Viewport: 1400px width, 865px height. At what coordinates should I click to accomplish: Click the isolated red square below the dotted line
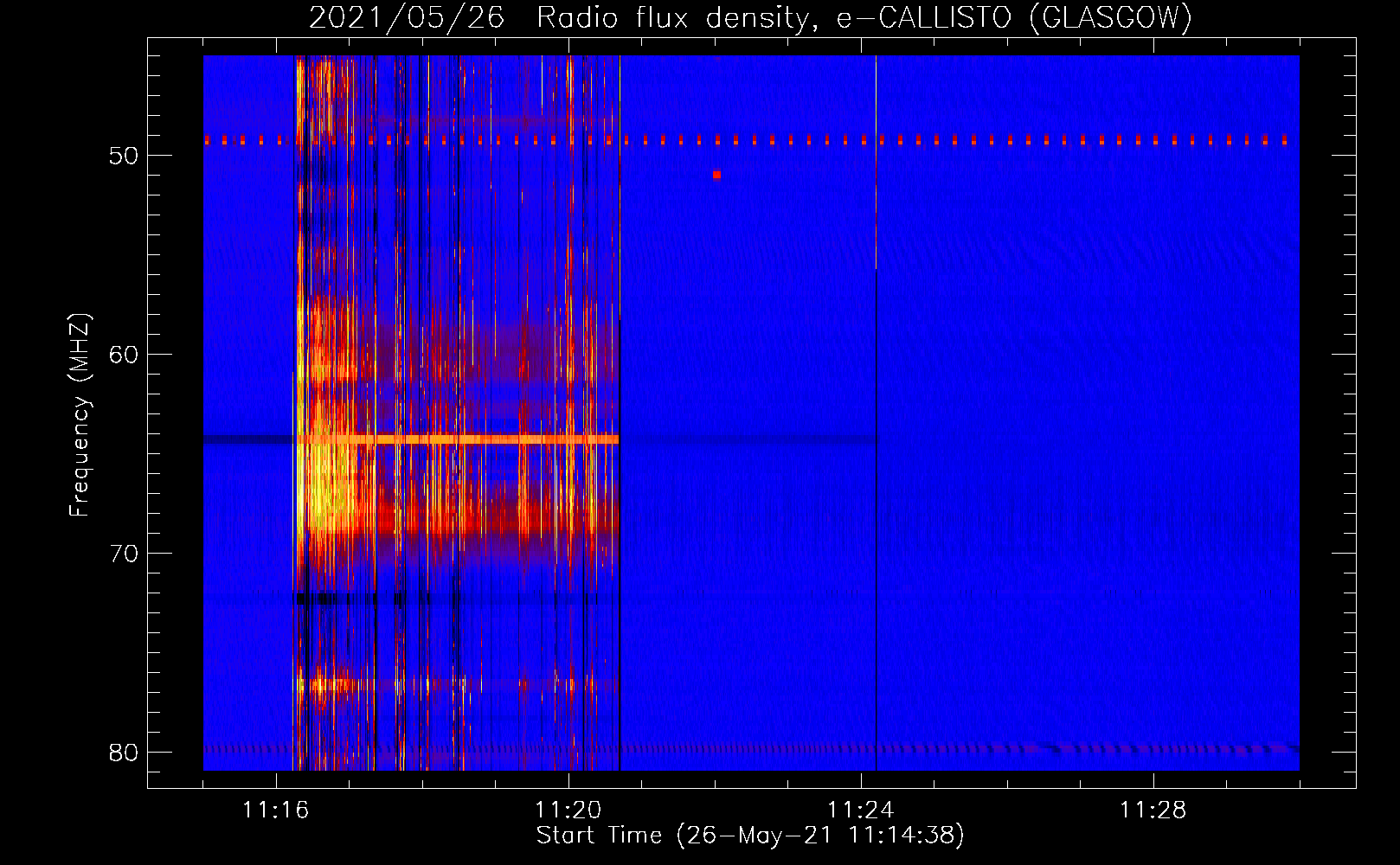pos(716,175)
